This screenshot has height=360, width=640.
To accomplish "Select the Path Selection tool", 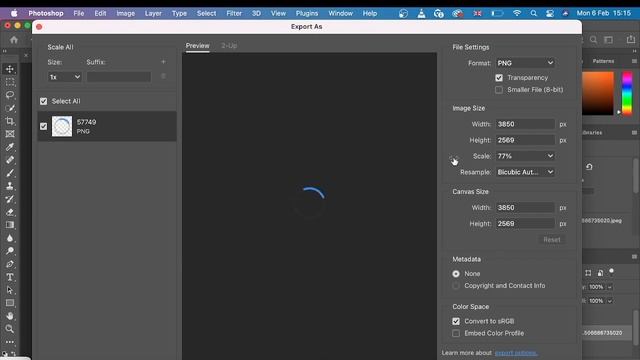I will click(x=10, y=290).
